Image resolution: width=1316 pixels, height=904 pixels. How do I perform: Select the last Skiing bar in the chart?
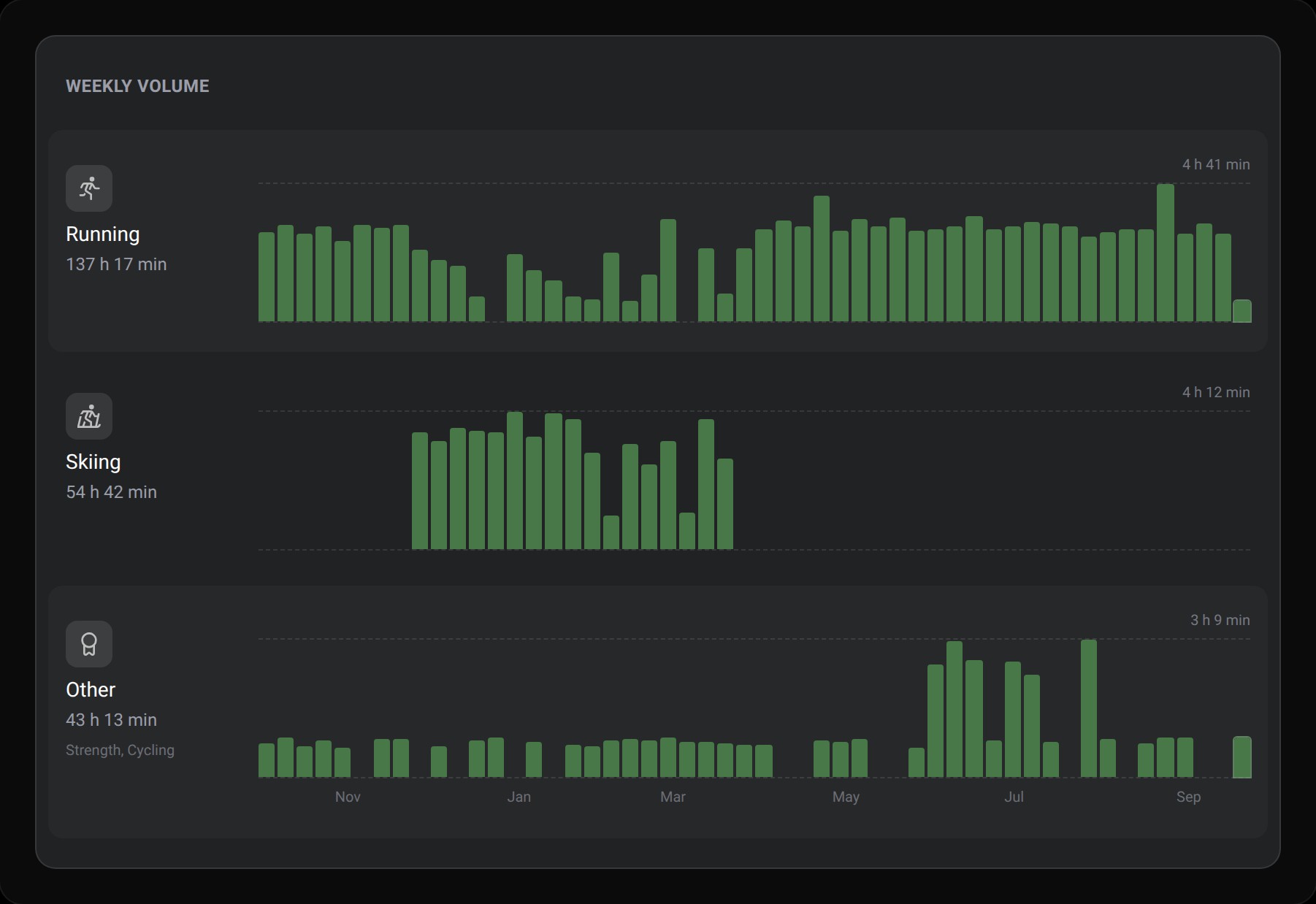click(x=724, y=504)
